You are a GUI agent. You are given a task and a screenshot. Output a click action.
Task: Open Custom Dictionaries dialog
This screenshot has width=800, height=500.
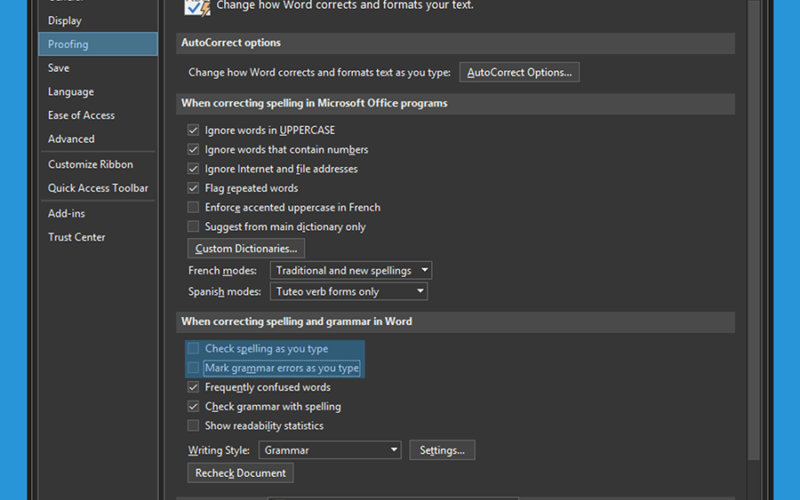coord(246,248)
